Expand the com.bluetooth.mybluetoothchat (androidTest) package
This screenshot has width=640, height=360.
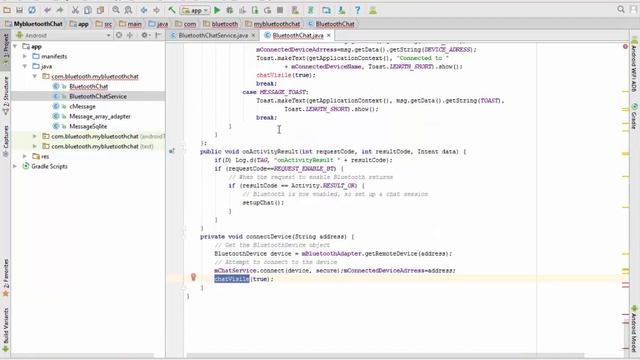pos(35,136)
